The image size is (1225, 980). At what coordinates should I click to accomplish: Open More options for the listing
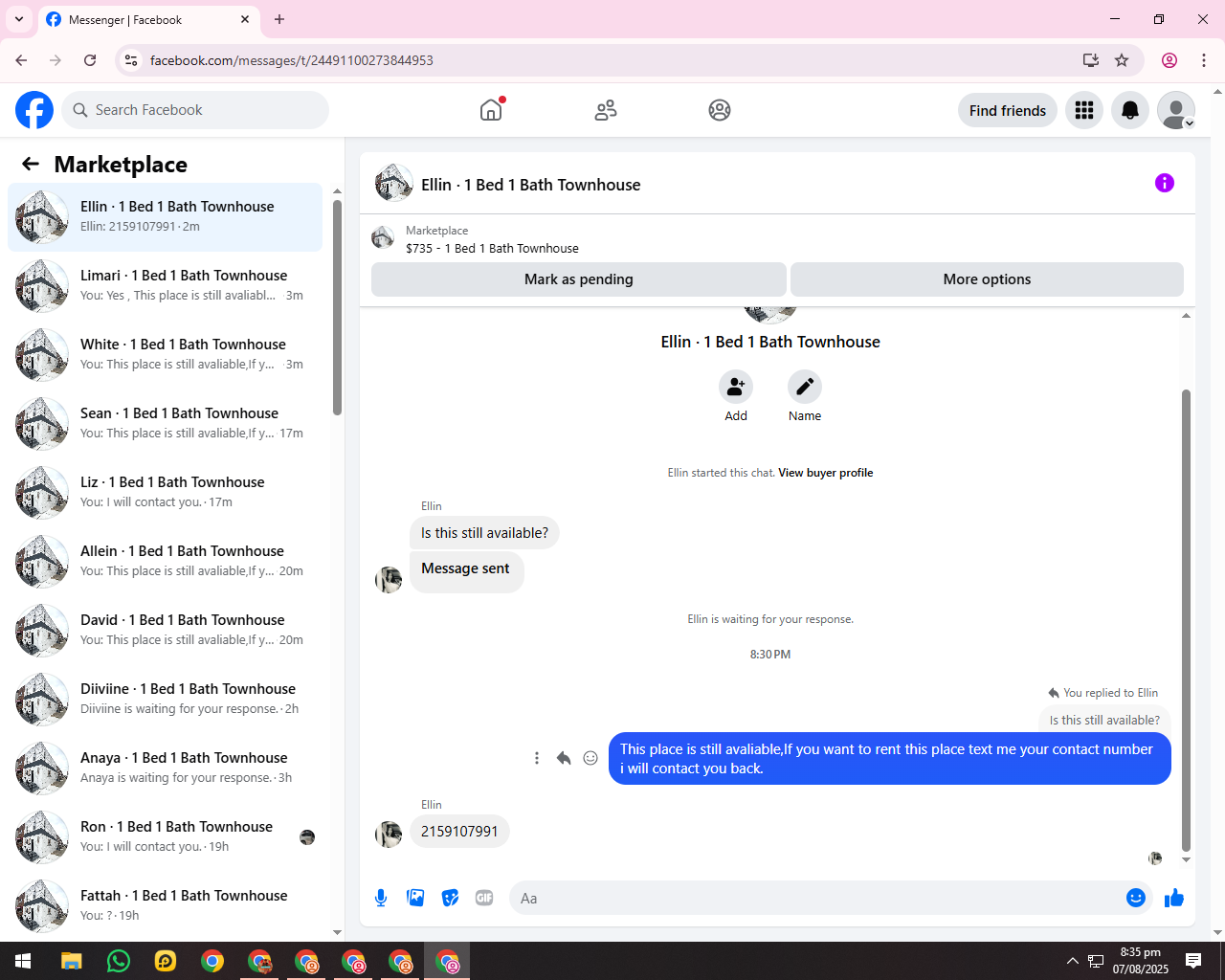click(987, 279)
